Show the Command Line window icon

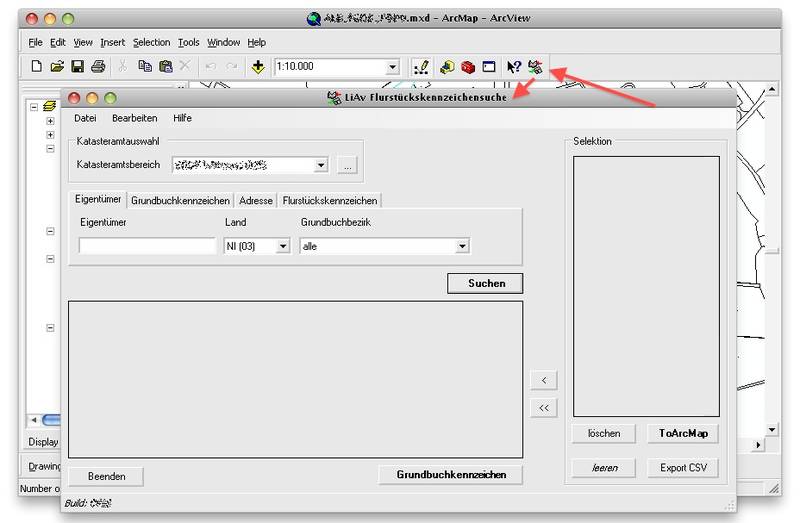489,67
